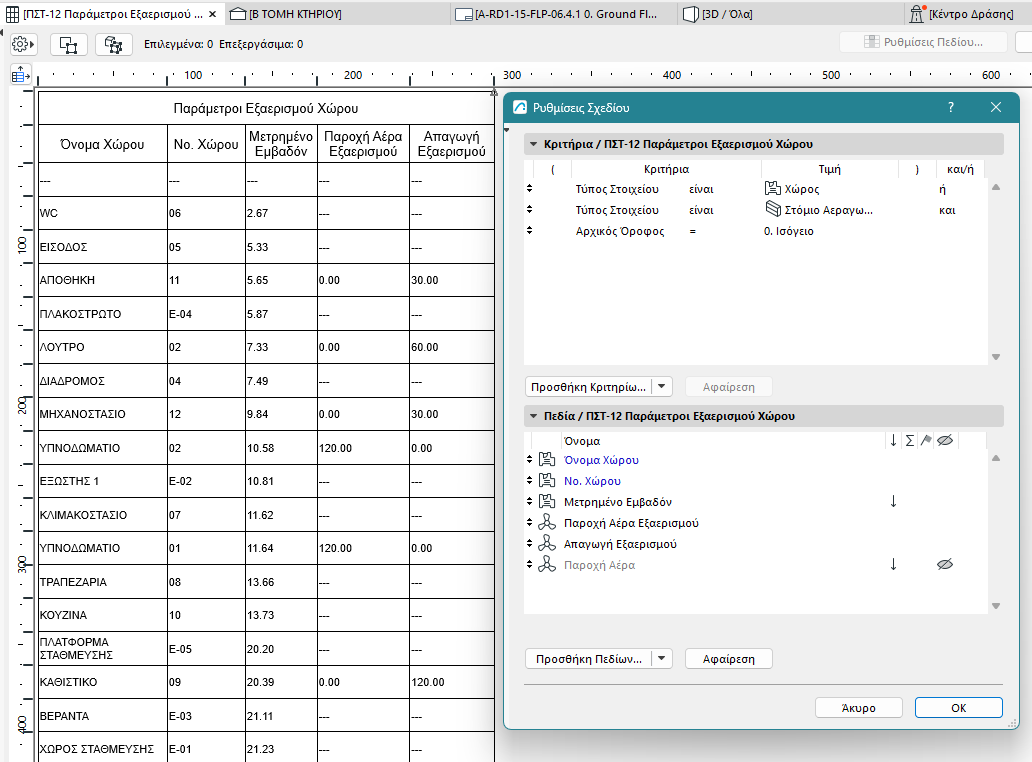The height and width of the screenshot is (762, 1032).
Task: Open the schedule settings gear icon
Action: point(22,43)
